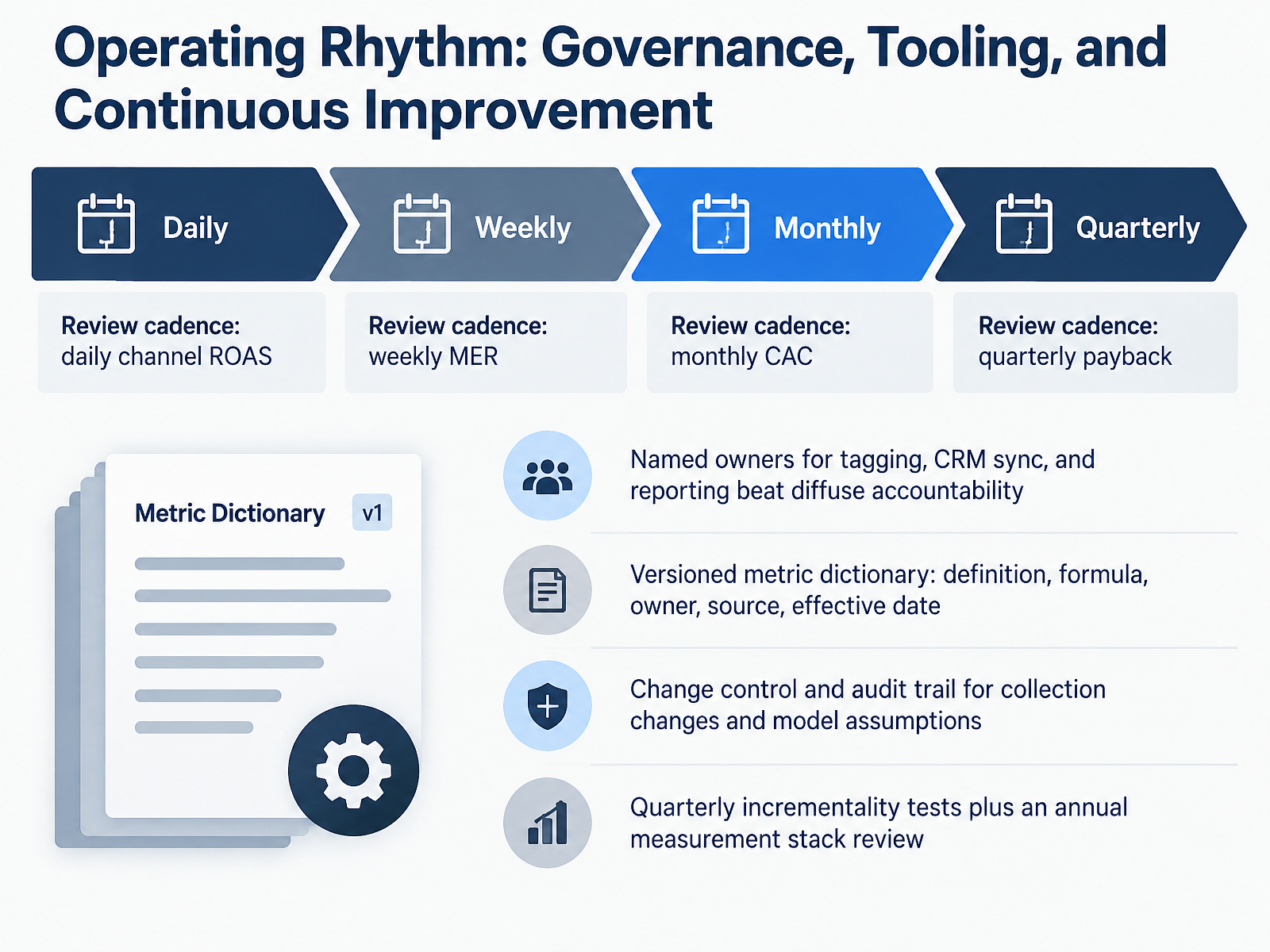
Task: Click the v1 version badge
Action: (372, 512)
